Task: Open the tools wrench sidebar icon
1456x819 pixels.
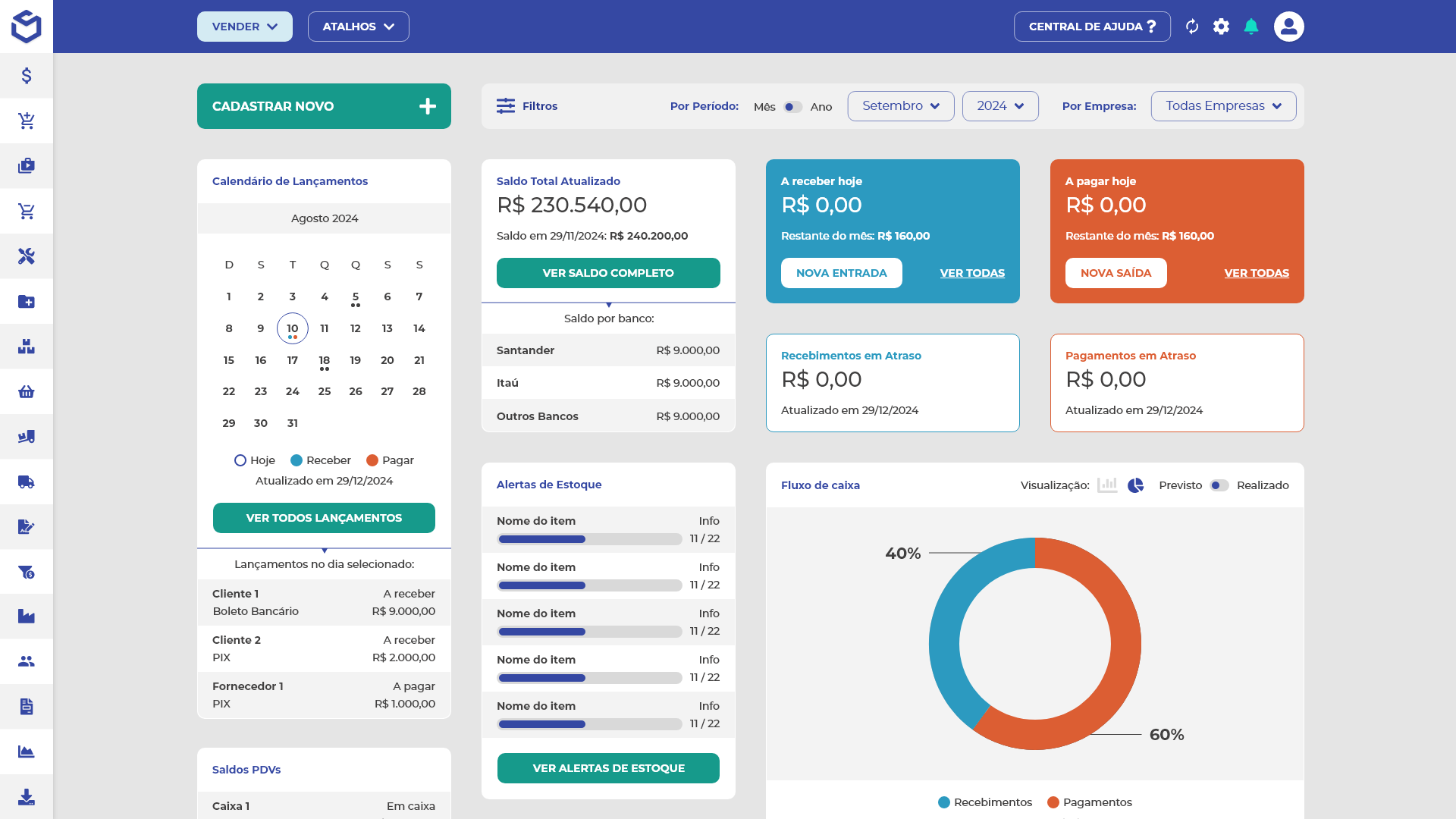Action: point(27,256)
